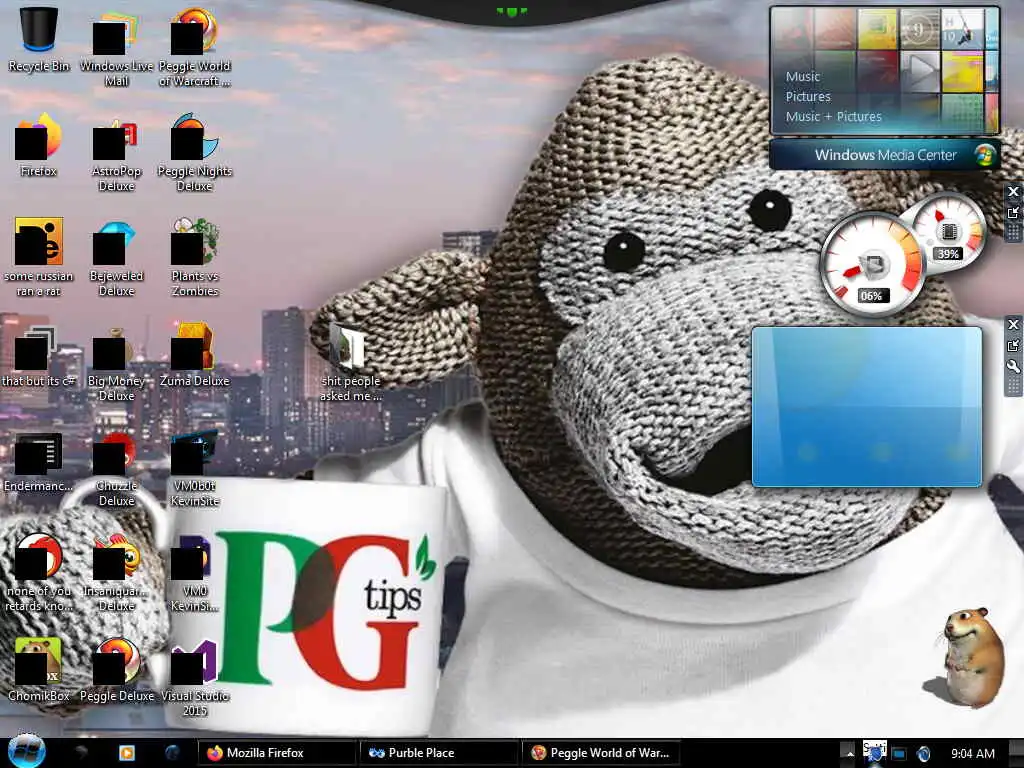This screenshot has height=768, width=1024.
Task: Switch to the Mozilla Firefox taskbar button
Action: pyautogui.click(x=278, y=752)
